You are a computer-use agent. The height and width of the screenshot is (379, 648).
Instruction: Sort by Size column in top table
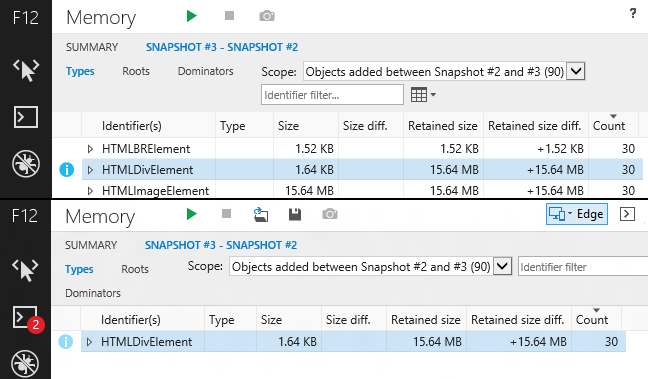tap(288, 126)
